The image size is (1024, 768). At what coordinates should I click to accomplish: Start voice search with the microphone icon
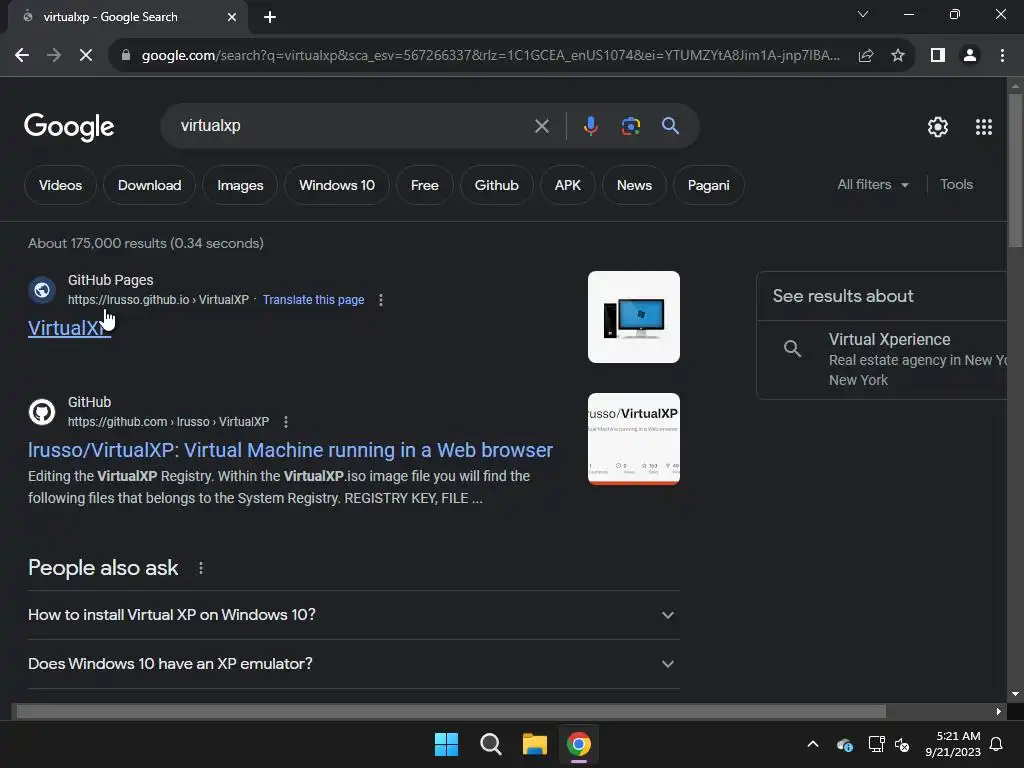pyautogui.click(x=590, y=125)
